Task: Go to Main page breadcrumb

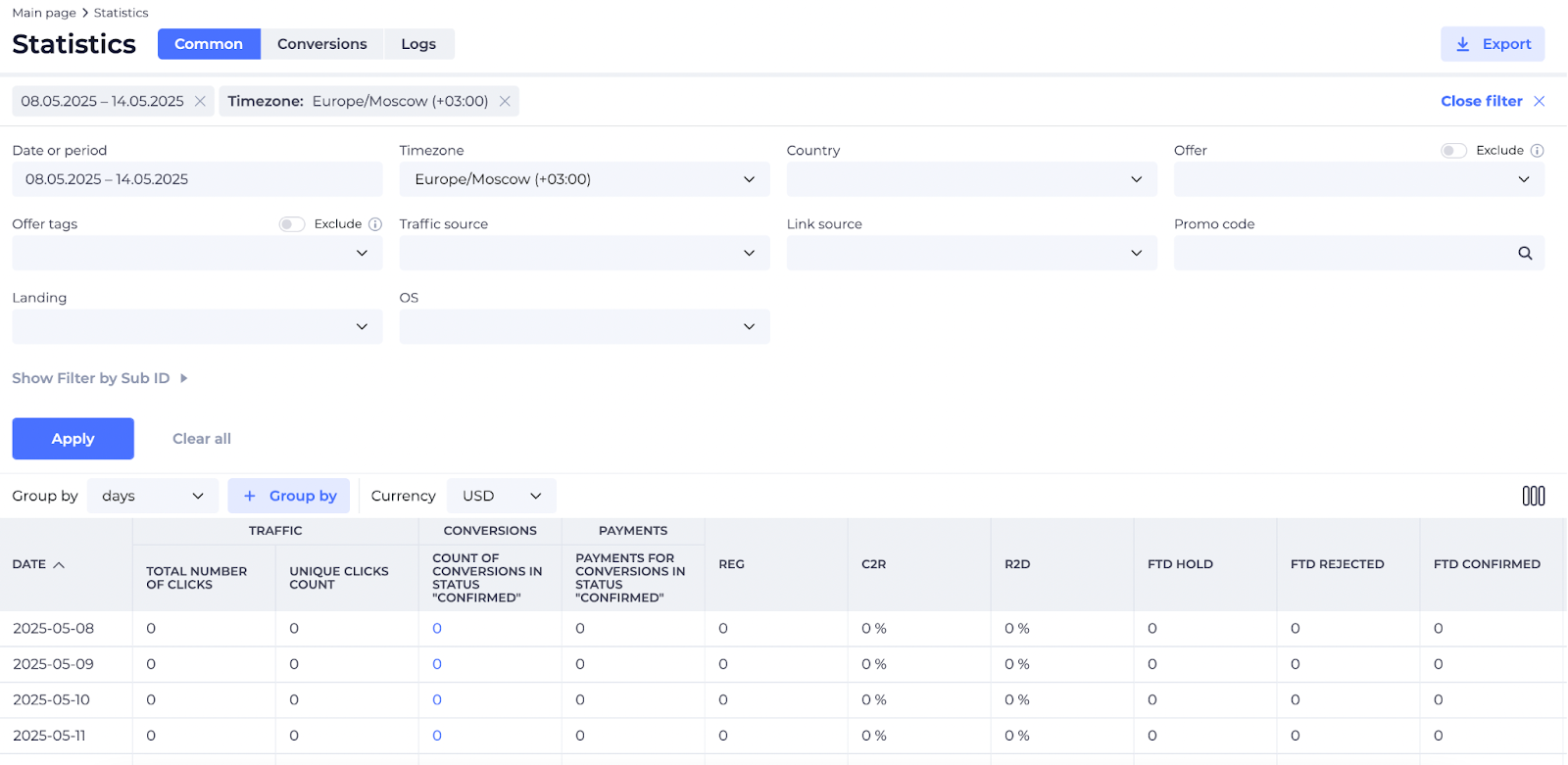Action: pyautogui.click(x=44, y=13)
